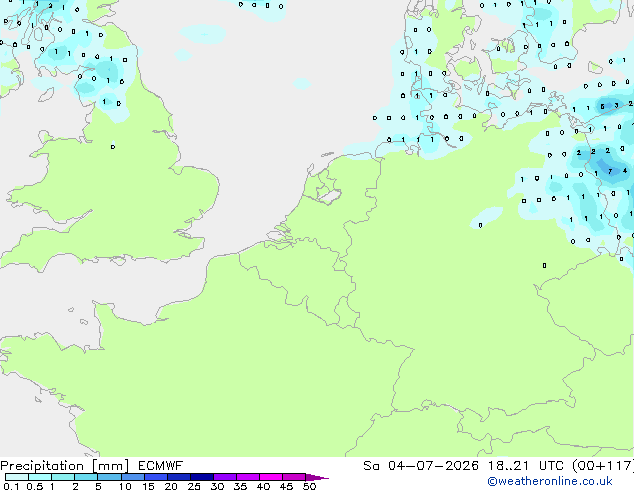Click the 30–35 mm purple legend swatch

coord(225,477)
